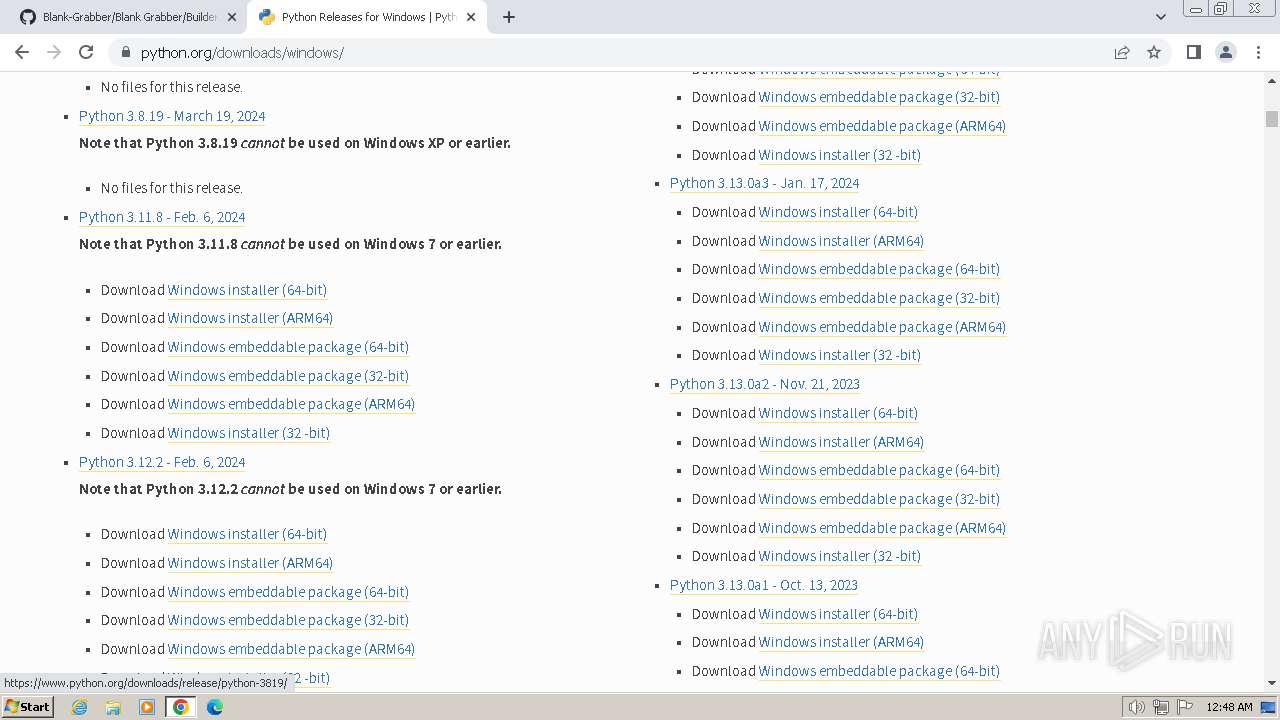Expand the tab search dropdown

pyautogui.click(x=1160, y=17)
